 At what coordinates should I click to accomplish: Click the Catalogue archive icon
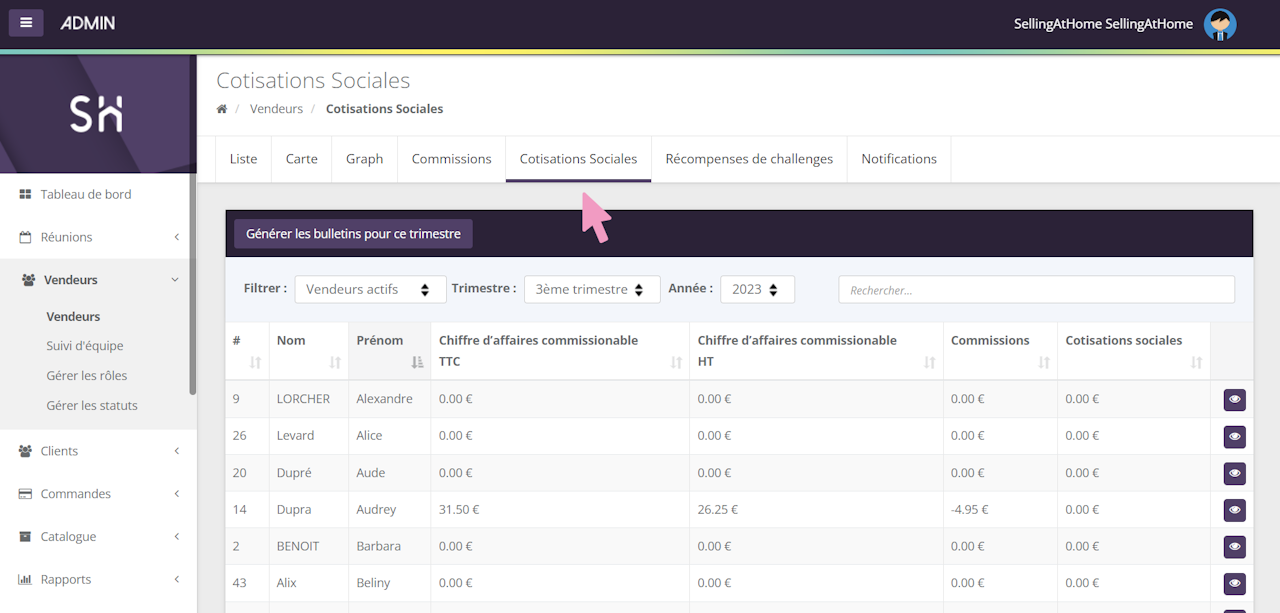(26, 537)
